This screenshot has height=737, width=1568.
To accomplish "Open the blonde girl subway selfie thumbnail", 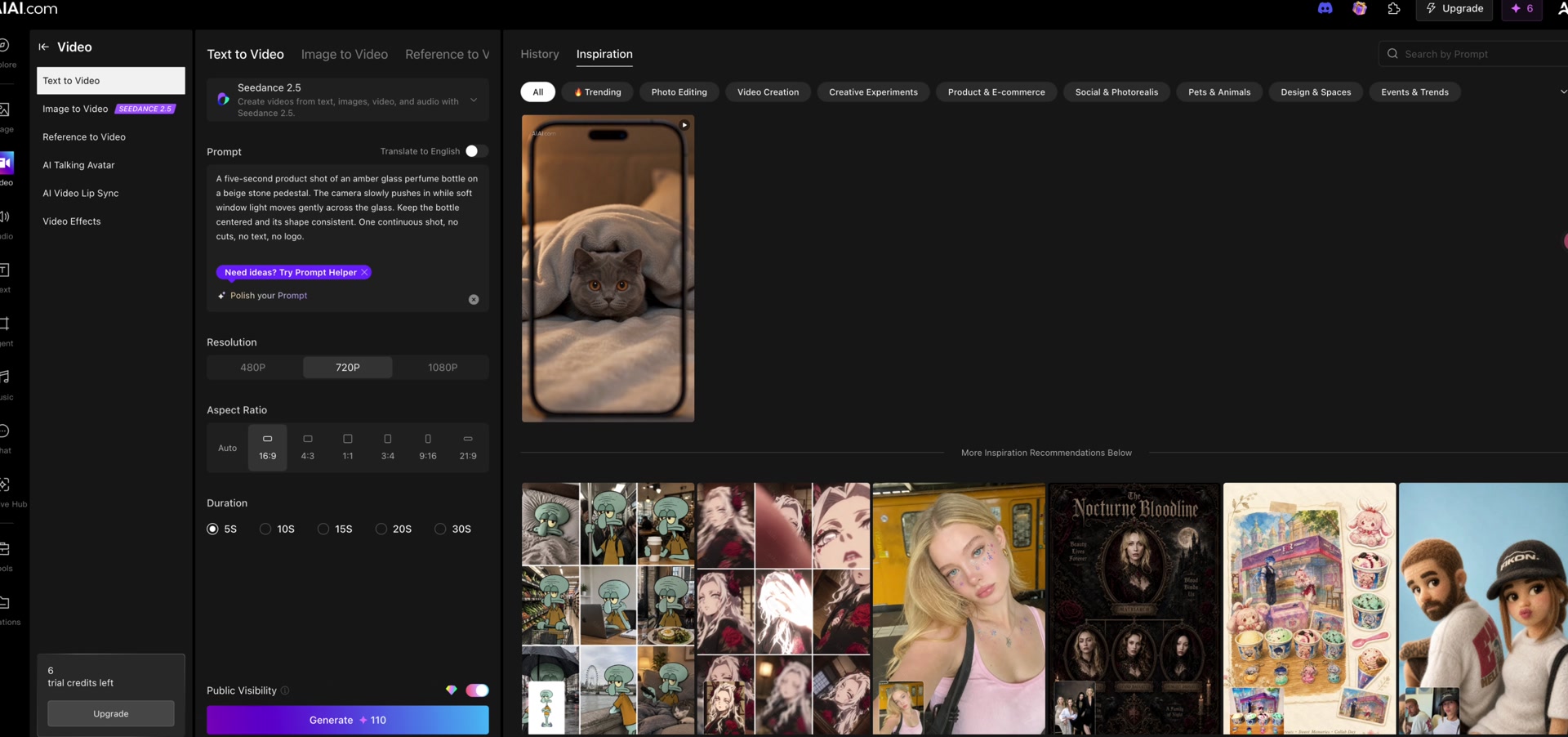I will (959, 609).
